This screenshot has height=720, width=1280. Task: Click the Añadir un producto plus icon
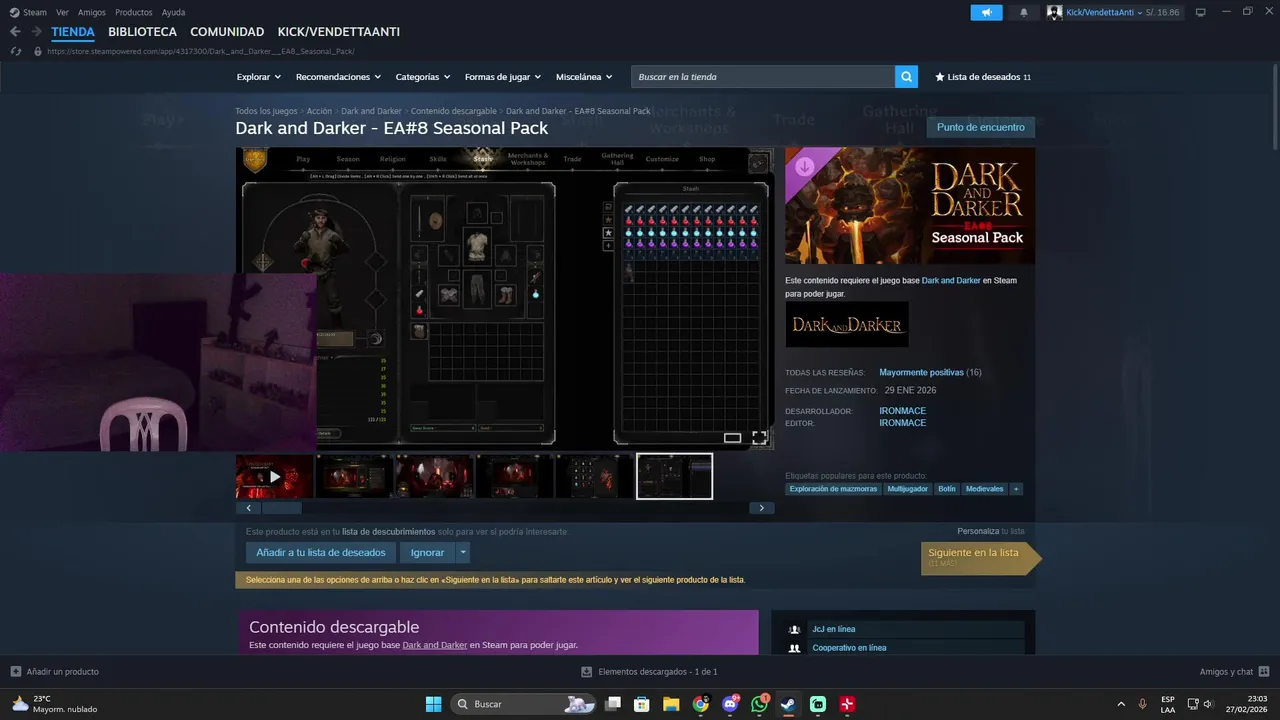coord(15,672)
